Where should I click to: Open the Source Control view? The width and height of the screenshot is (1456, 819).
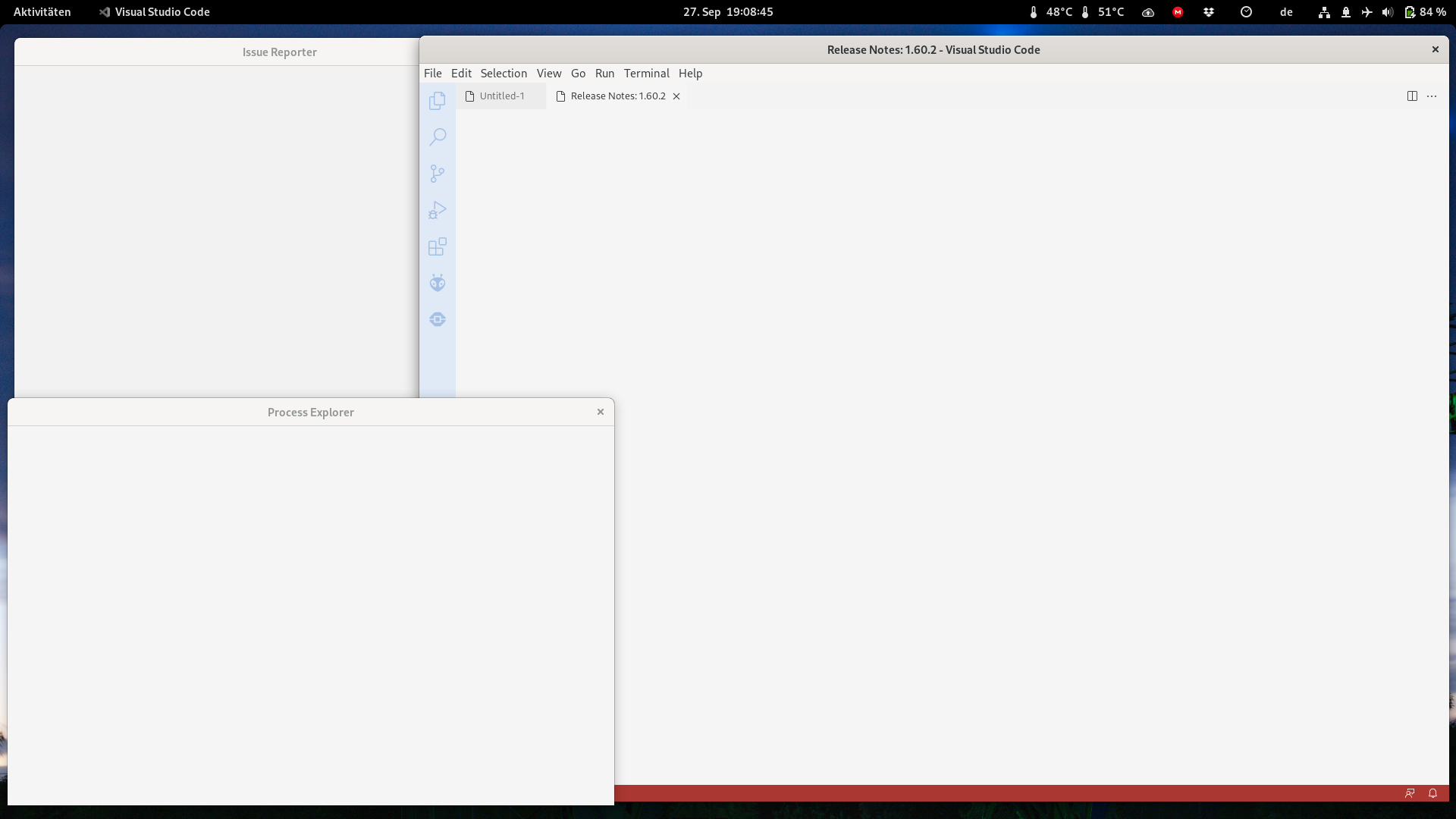click(437, 173)
